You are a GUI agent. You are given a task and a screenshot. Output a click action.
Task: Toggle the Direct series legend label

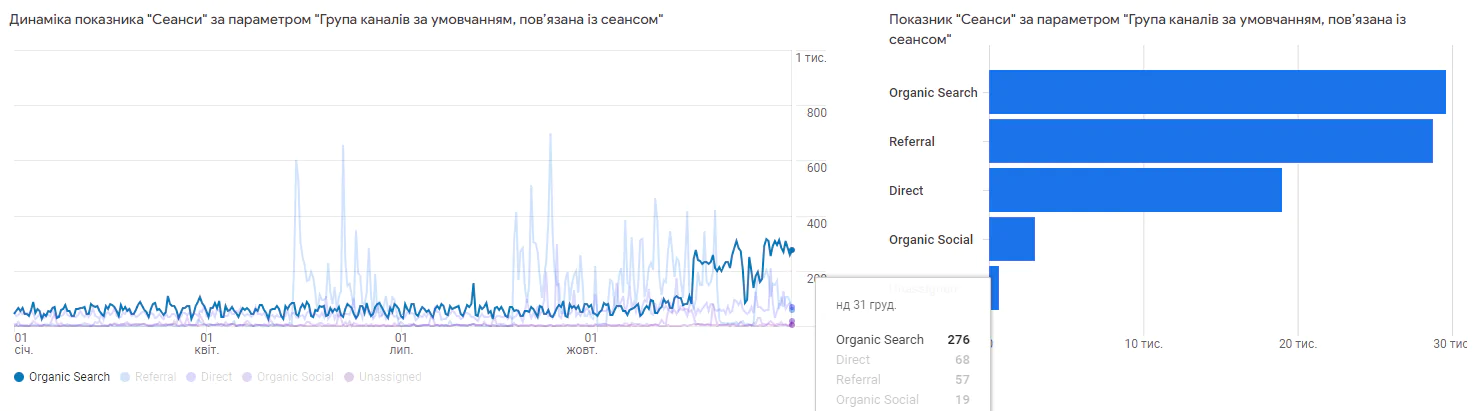click(x=216, y=377)
